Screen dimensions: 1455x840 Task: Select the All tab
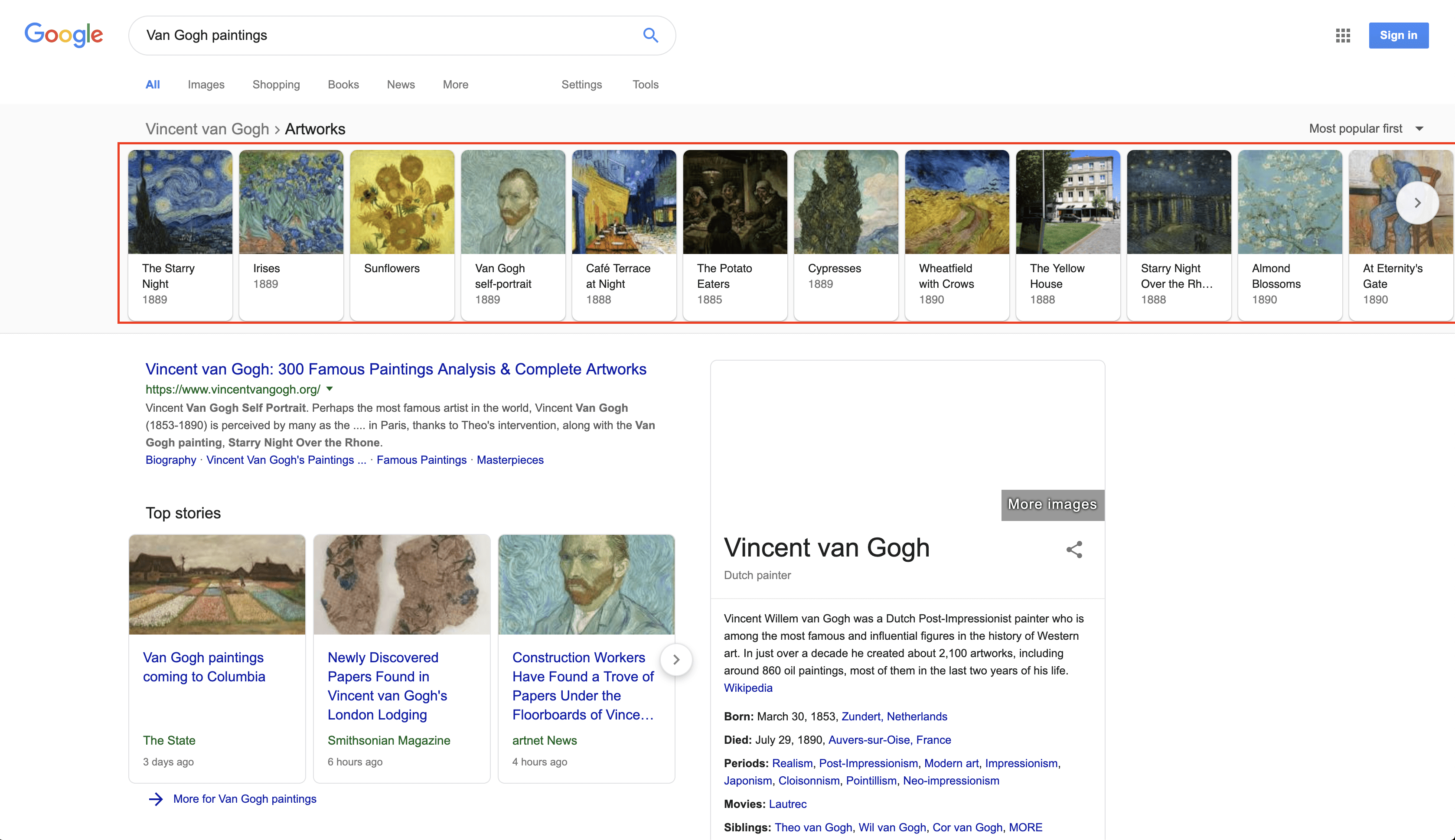pyautogui.click(x=152, y=84)
